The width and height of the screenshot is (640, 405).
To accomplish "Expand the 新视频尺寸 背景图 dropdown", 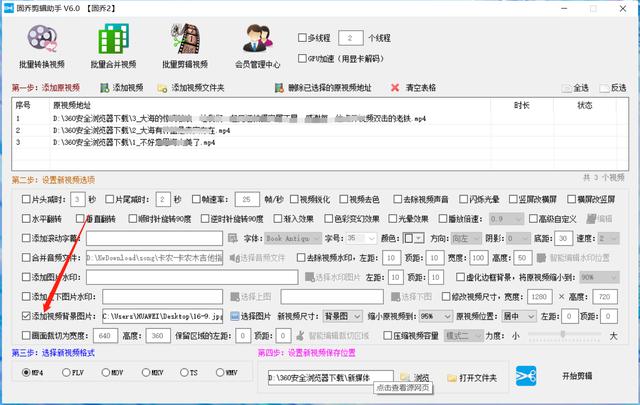I will click(x=342, y=316).
